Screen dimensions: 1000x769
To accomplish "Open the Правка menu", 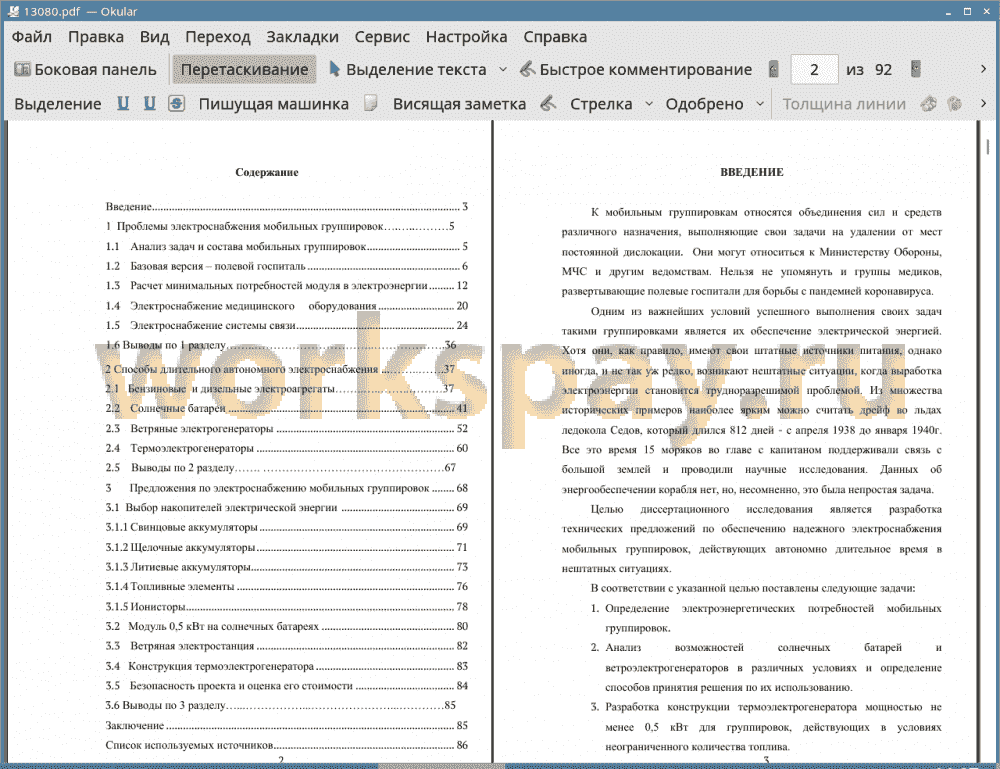I will tap(96, 37).
